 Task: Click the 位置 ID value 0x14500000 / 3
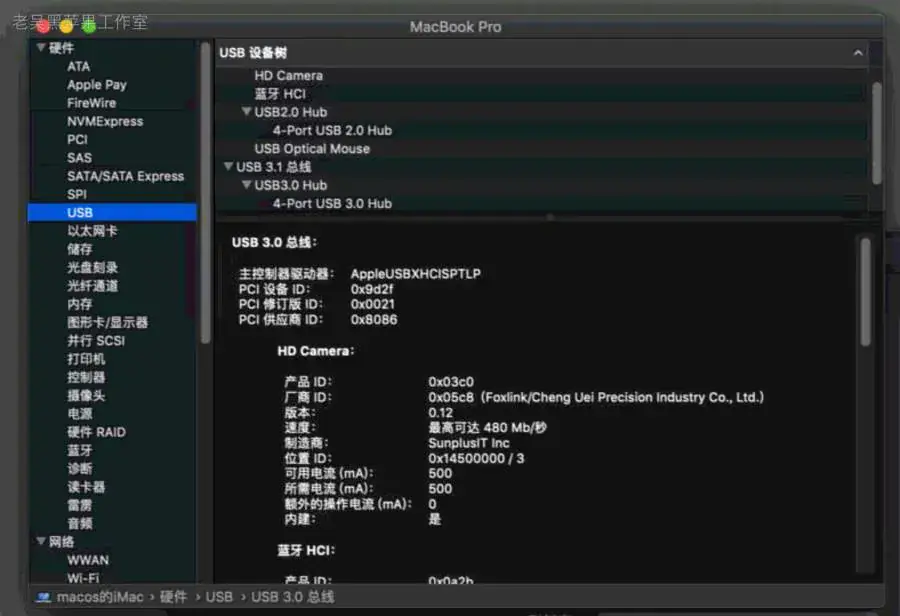pos(476,458)
